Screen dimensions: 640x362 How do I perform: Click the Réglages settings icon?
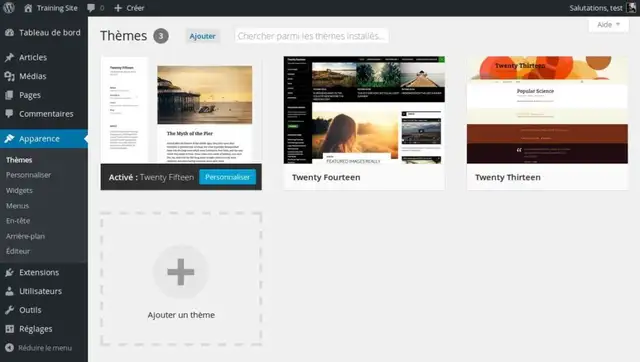click(x=9, y=329)
